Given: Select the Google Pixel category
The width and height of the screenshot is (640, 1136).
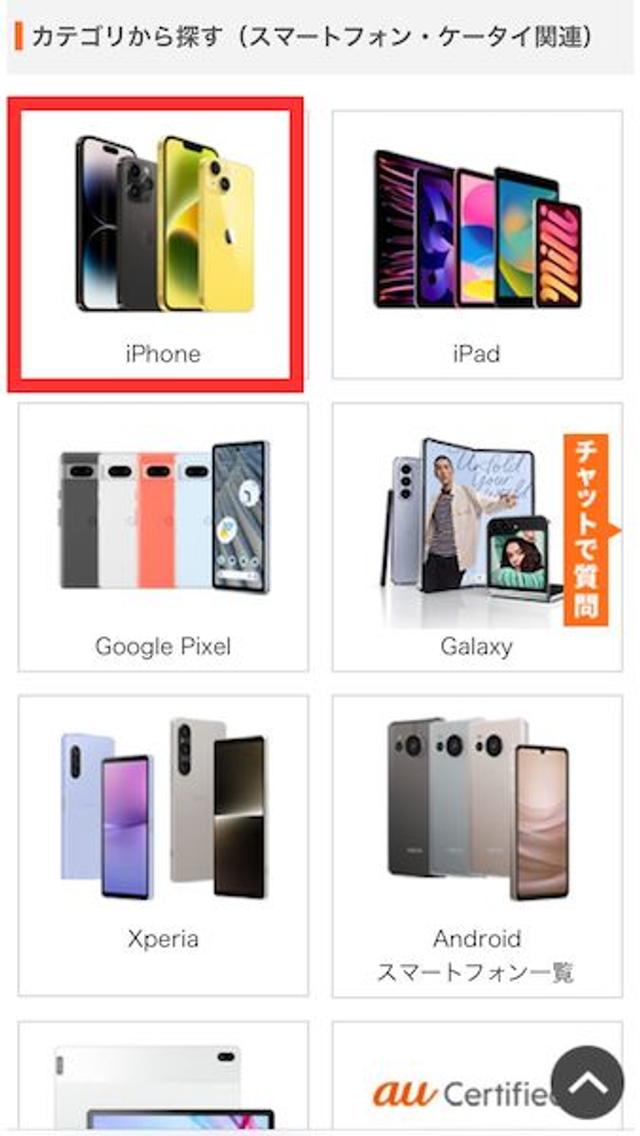Looking at the screenshot, I should click(x=163, y=537).
